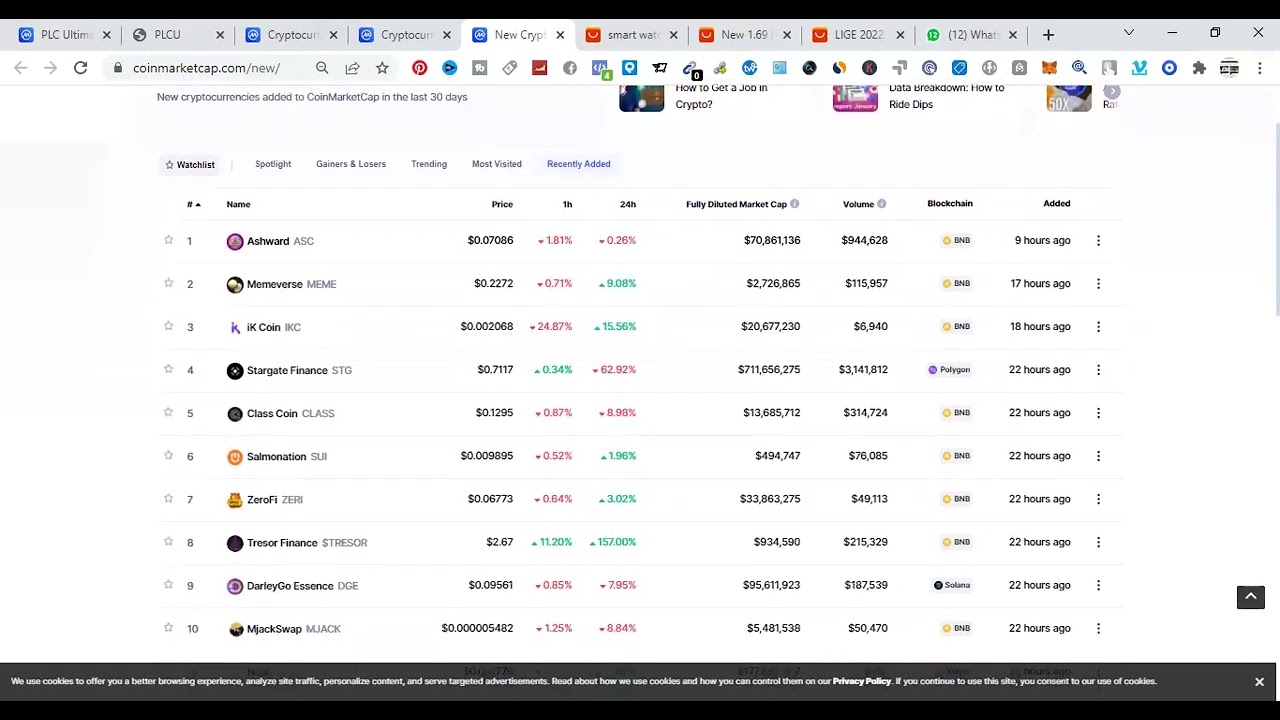Click the DarleyGo Essence coin logo
1280x720 pixels.
[x=235, y=586]
